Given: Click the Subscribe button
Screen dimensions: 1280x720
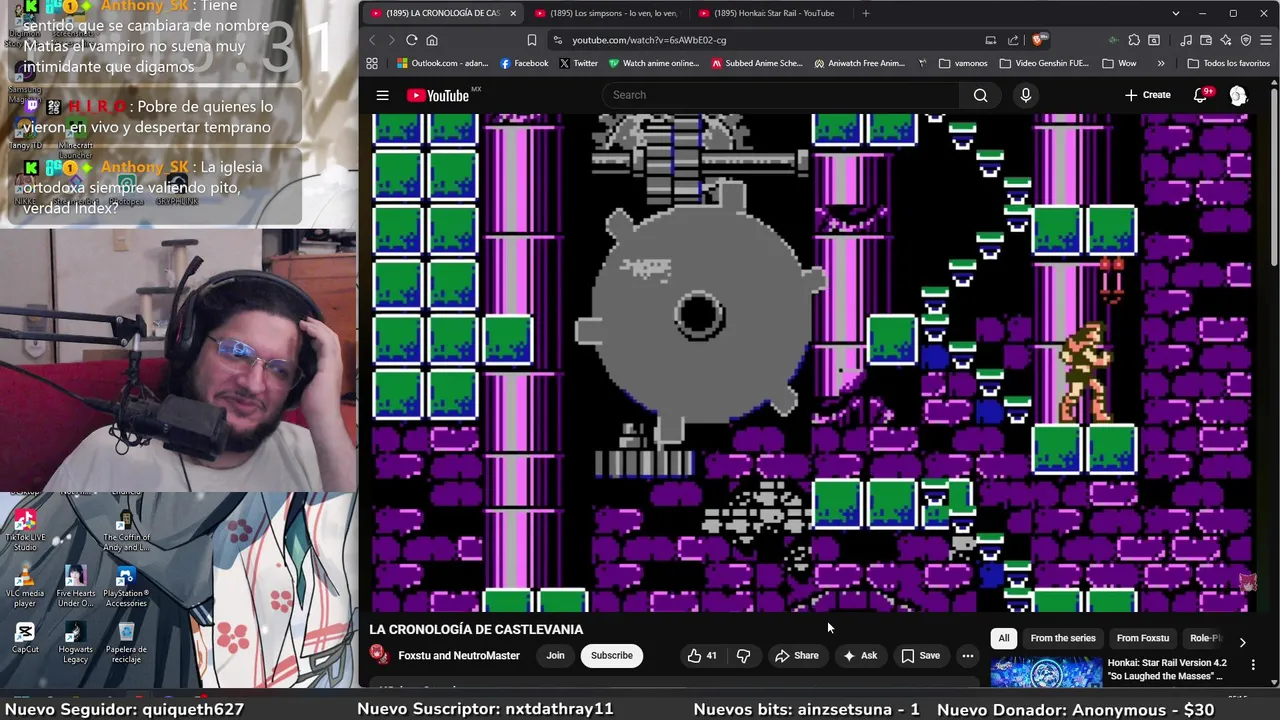Looking at the screenshot, I should (x=611, y=656).
